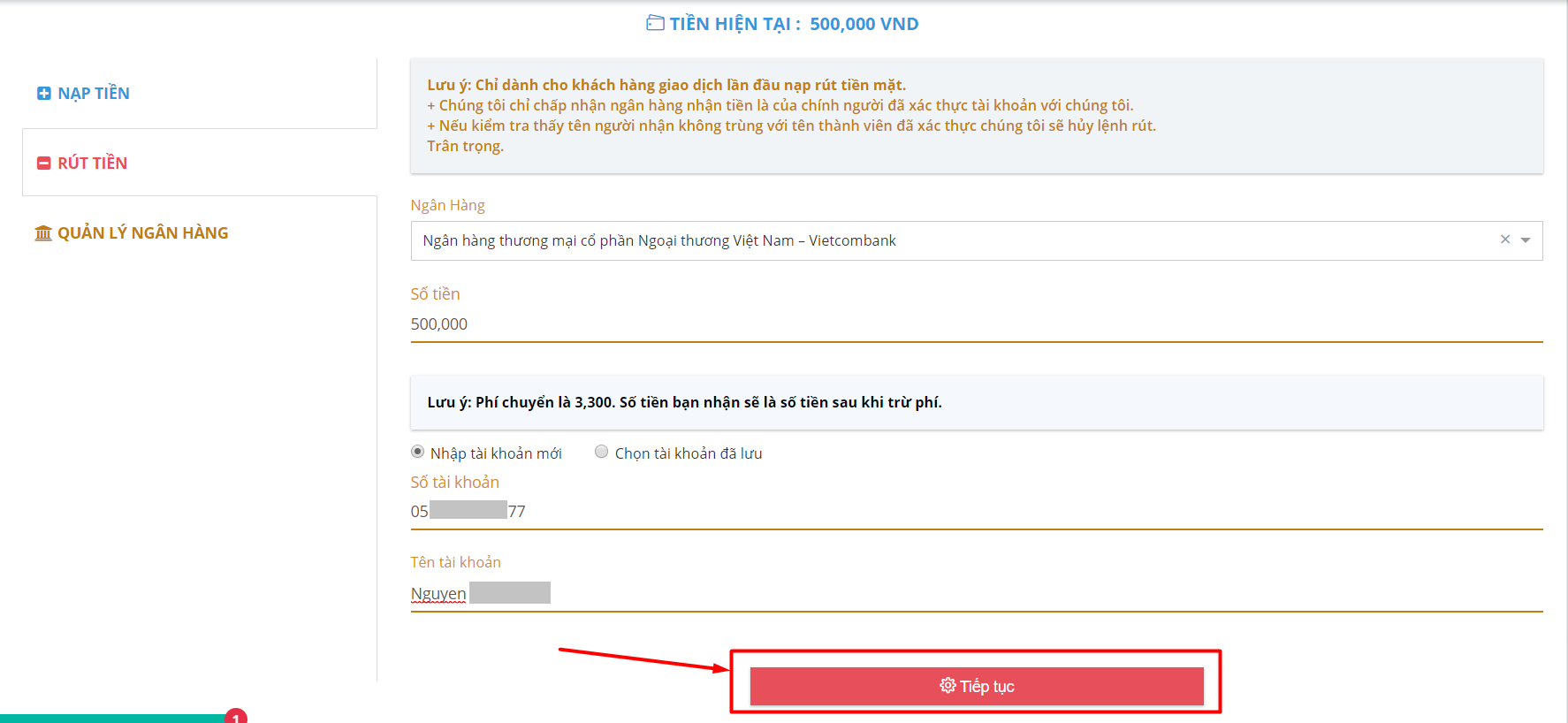The image size is (1568, 723).
Task: Click the 500,000 VND balance text
Action: pos(864,24)
